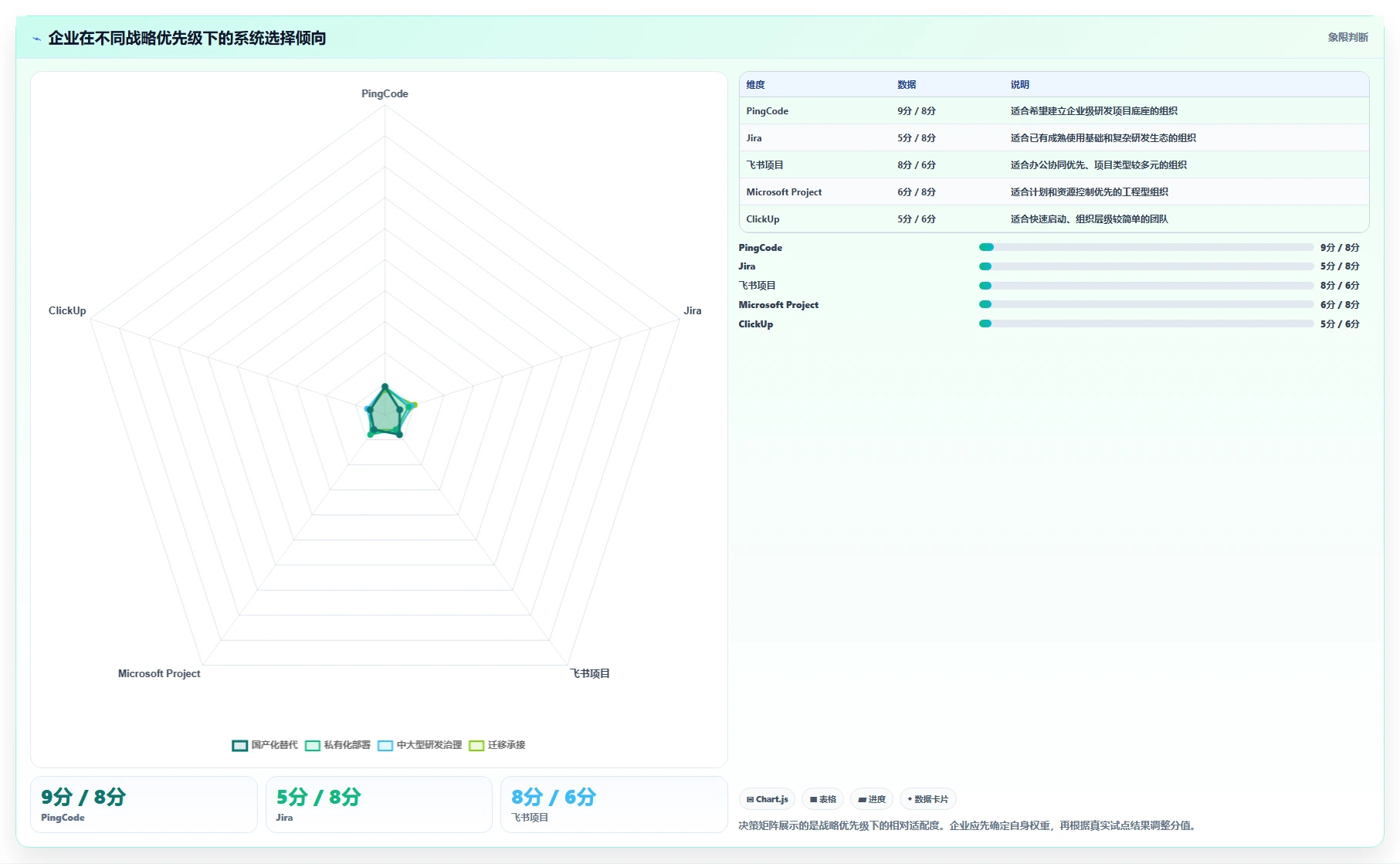Viewport: 1400px width, 864px height.
Task: Click the Chart.js tag chip
Action: (x=767, y=799)
